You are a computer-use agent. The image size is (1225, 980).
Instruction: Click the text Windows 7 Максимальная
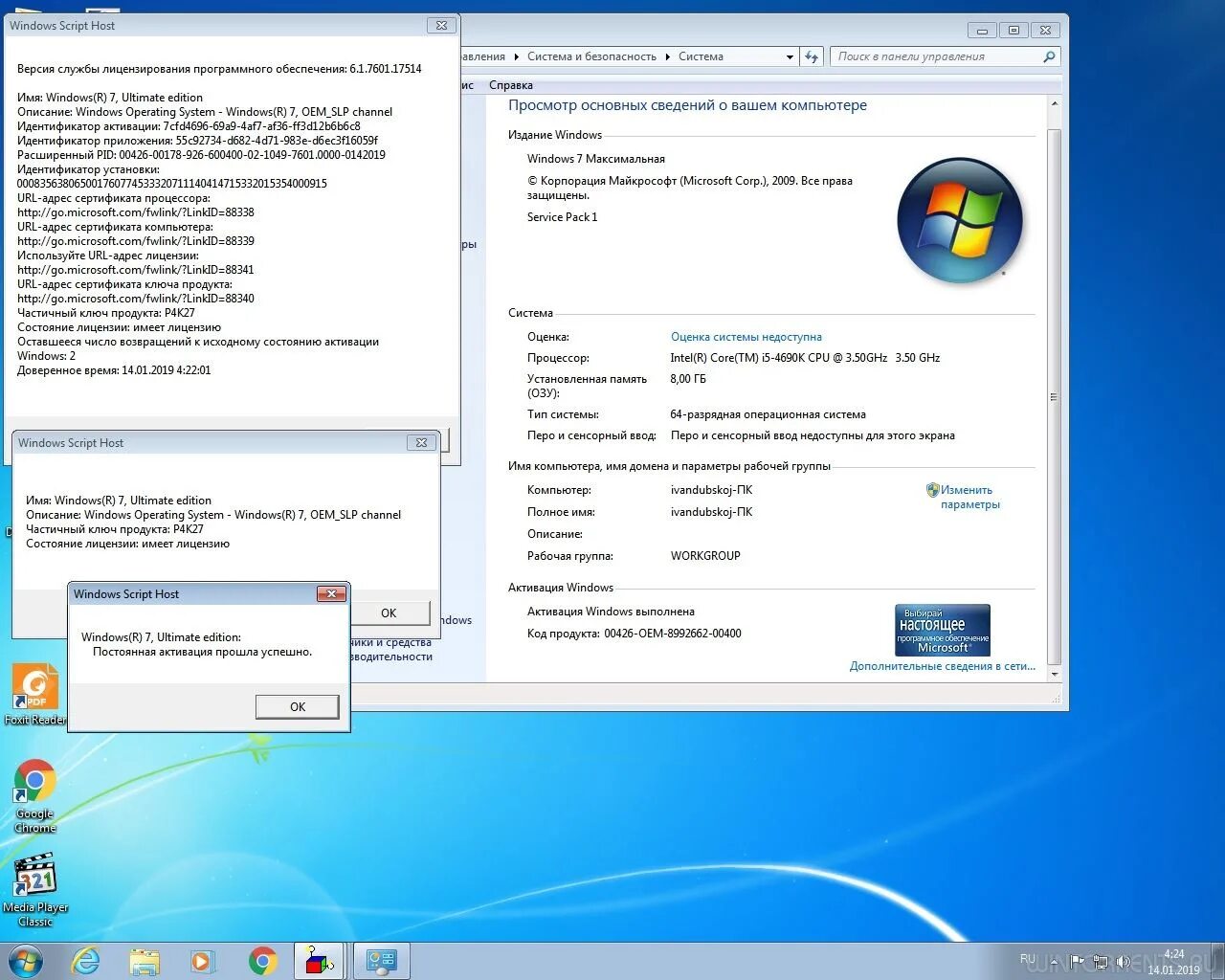595,159
